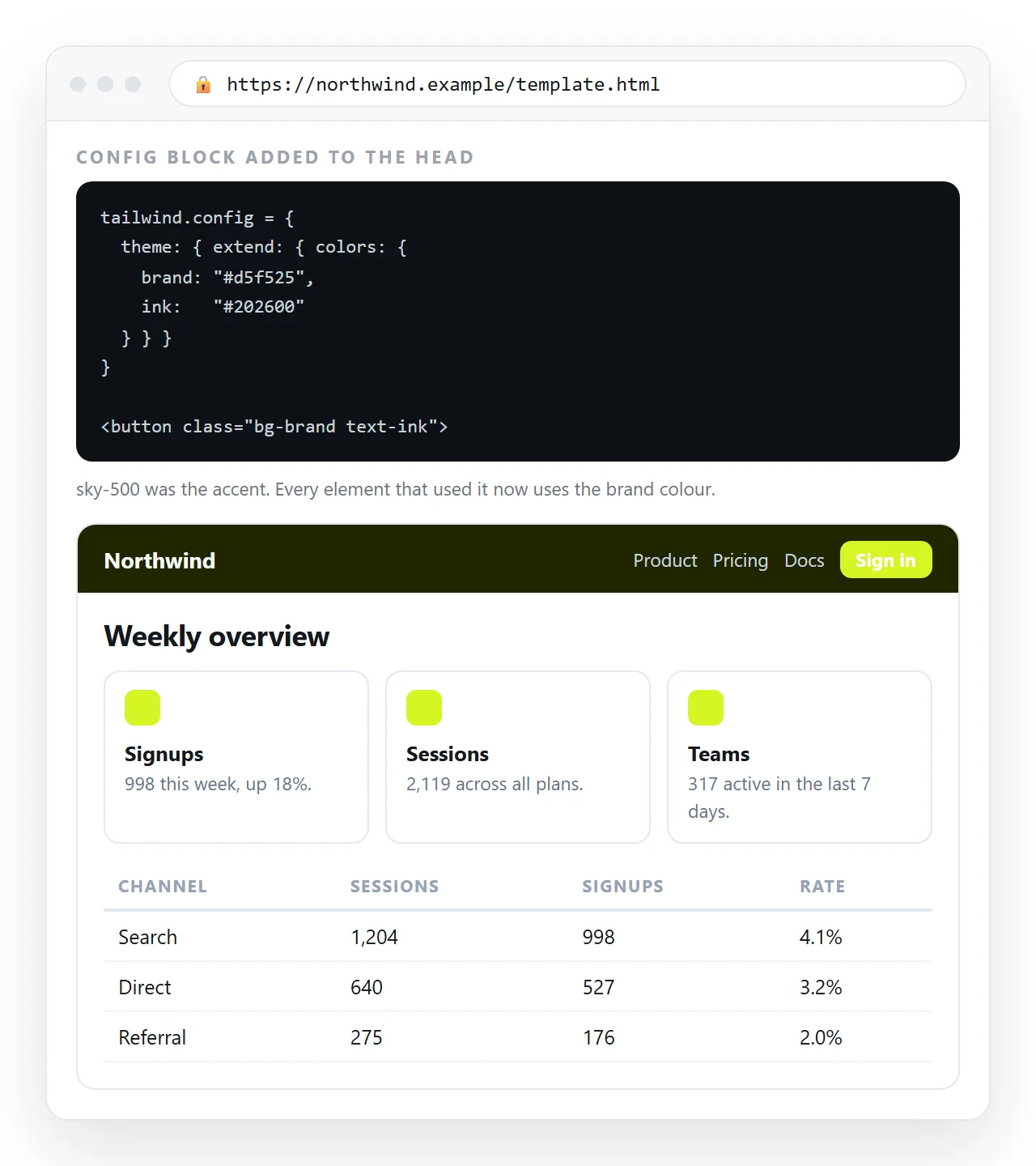Click the 'theme: { extend: { colors: {' line
The height and width of the screenshot is (1166, 1036).
(264, 247)
